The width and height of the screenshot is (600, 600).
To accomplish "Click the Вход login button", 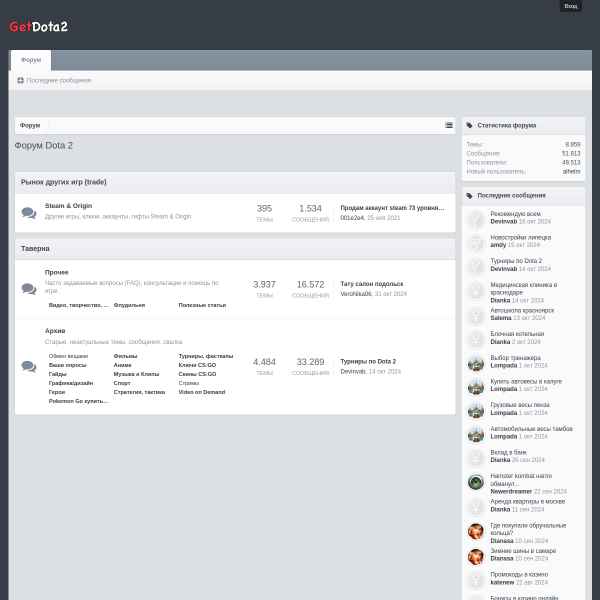I will click(571, 6).
